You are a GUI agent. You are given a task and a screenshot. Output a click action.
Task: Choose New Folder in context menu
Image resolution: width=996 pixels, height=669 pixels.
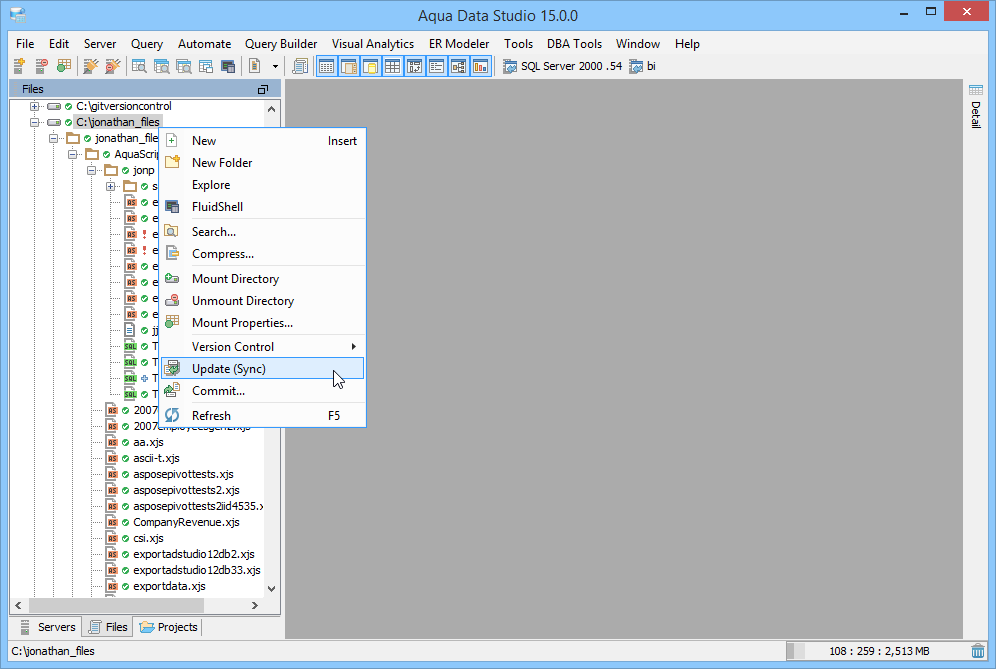(x=262, y=163)
